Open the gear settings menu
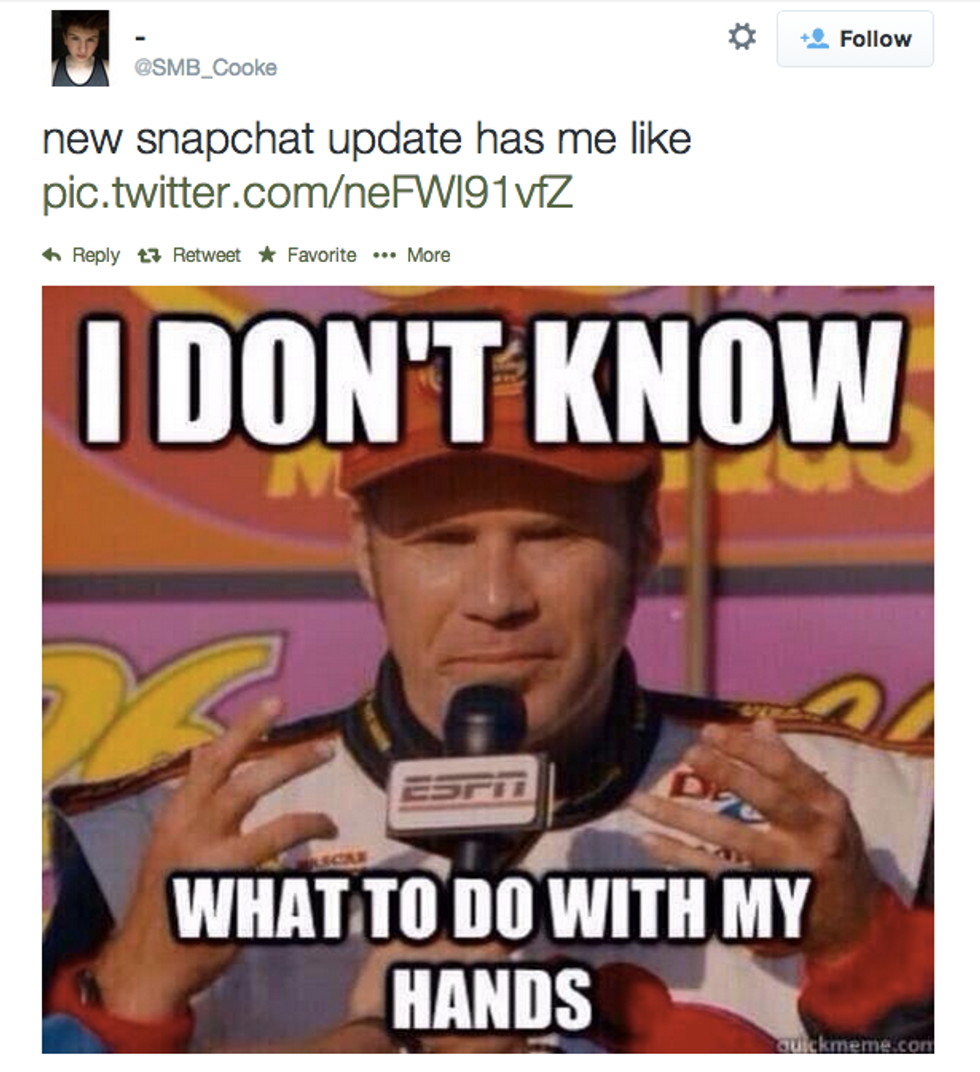Viewport: 980px width, 1072px height. click(741, 38)
